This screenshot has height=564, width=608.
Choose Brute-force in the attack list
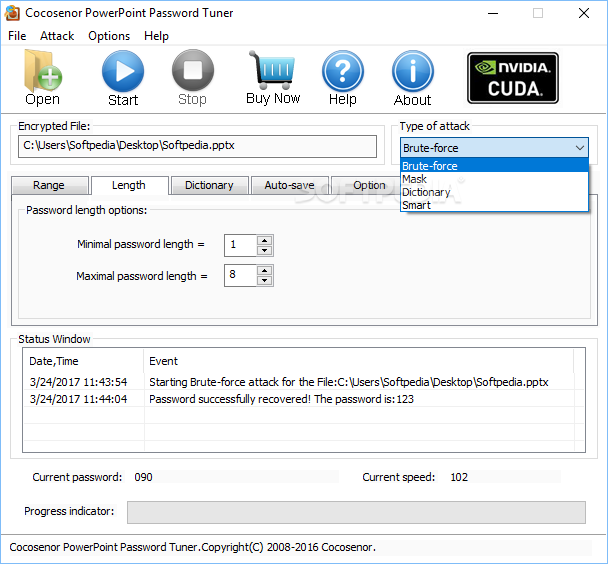point(494,166)
